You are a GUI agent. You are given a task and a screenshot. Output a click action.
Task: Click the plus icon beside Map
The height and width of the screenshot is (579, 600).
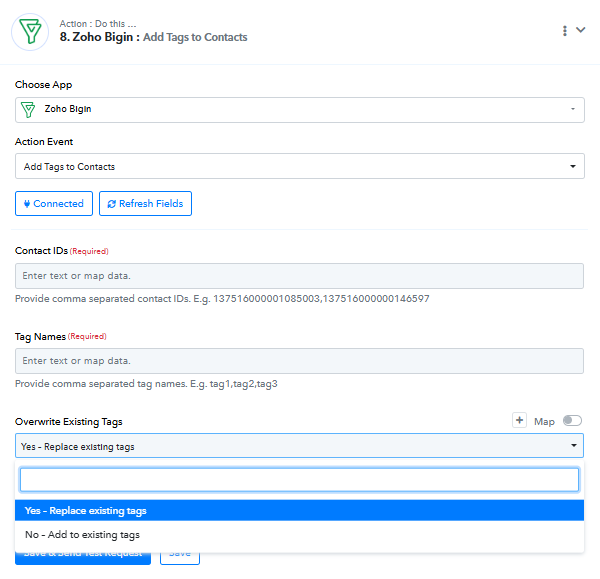coord(519,421)
